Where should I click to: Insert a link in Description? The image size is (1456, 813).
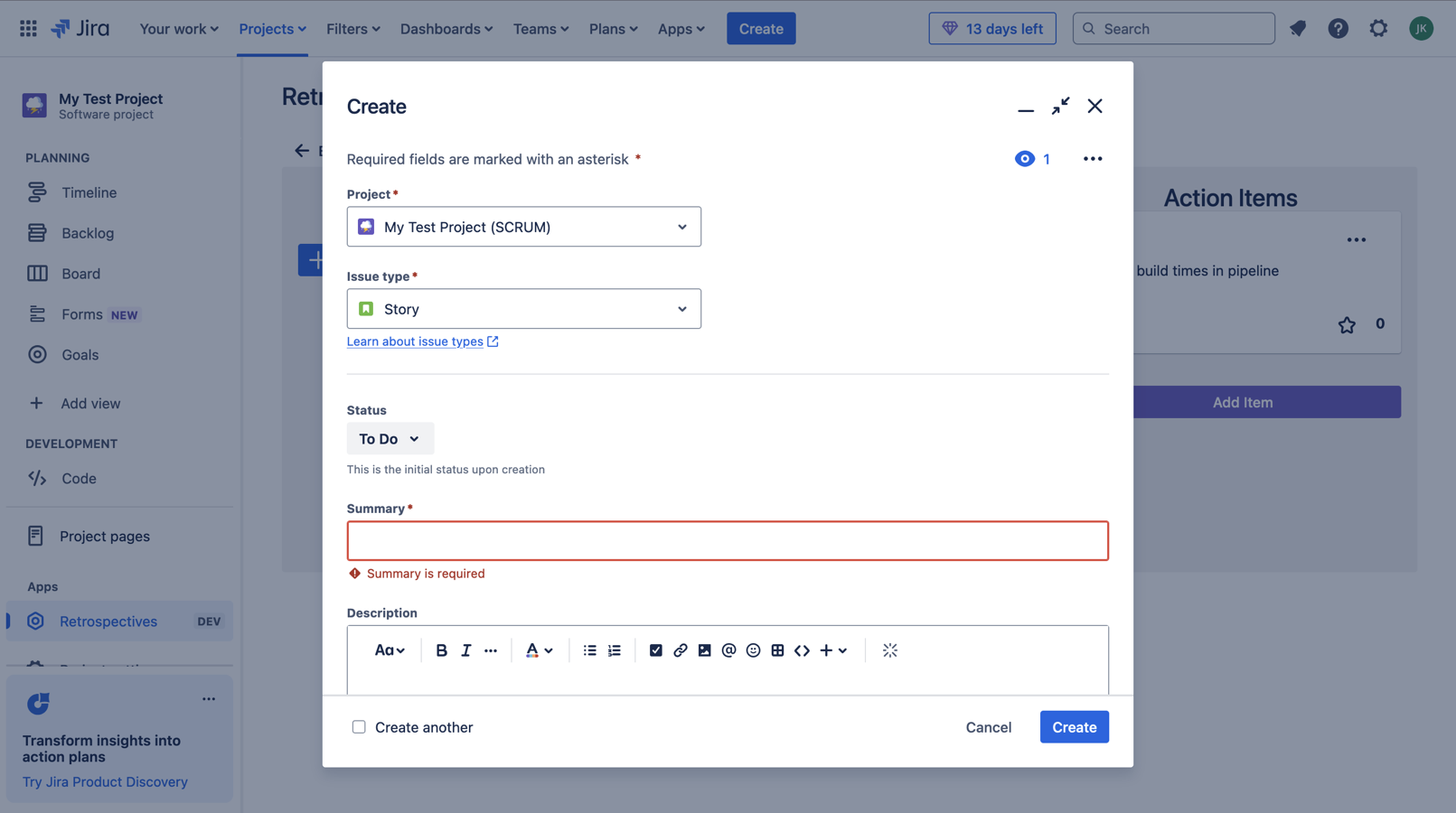coord(681,650)
